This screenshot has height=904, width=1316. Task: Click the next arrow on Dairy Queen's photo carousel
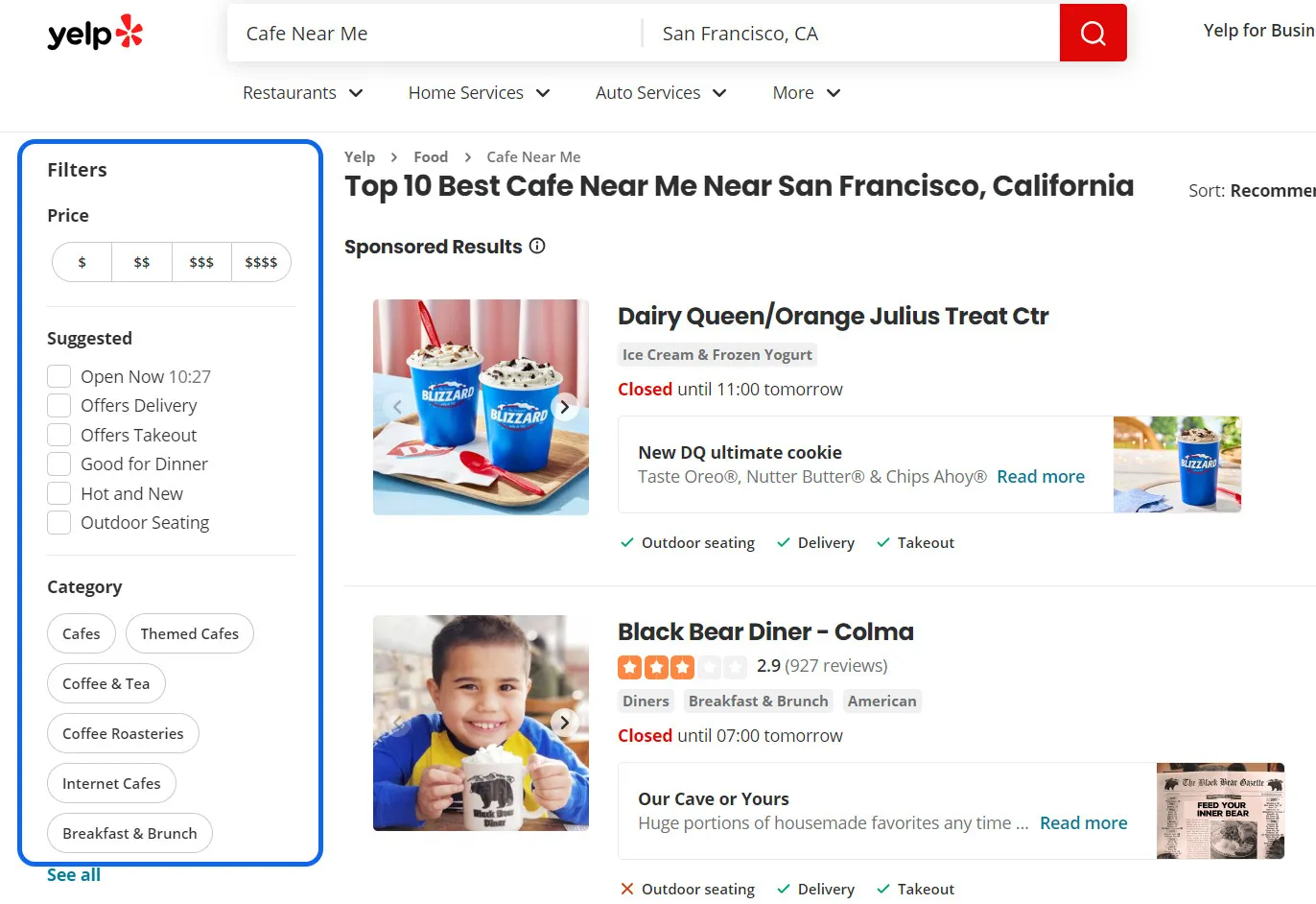(x=564, y=406)
